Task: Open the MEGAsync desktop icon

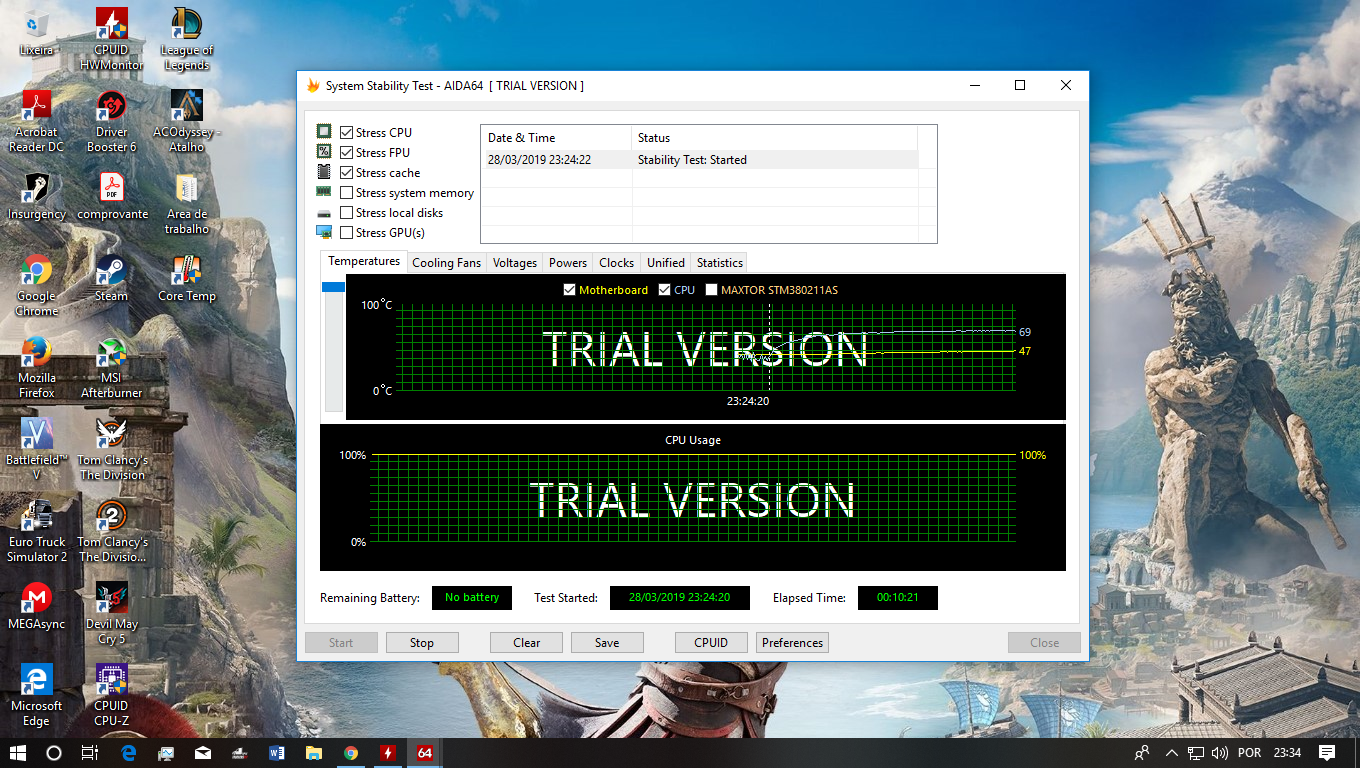Action: coord(36,606)
